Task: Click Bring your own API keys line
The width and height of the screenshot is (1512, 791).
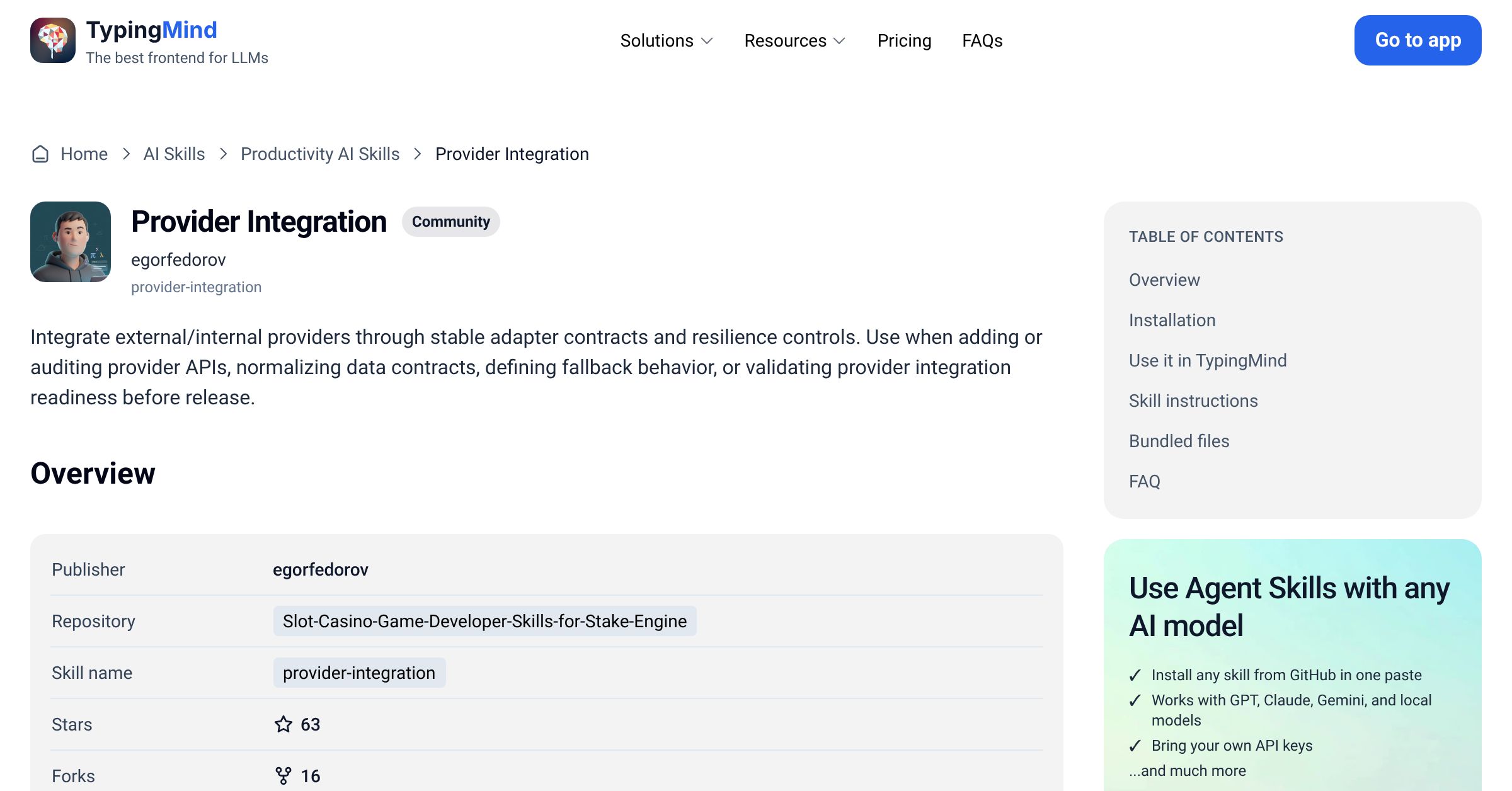Action: (1232, 746)
